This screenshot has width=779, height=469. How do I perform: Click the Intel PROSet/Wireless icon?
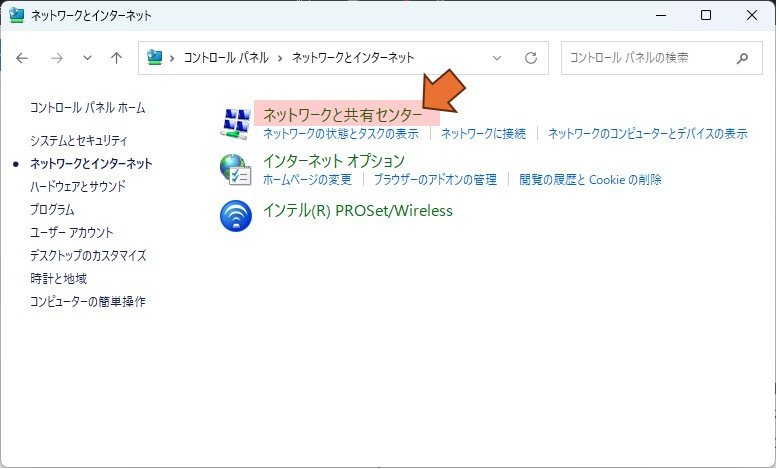(x=235, y=215)
